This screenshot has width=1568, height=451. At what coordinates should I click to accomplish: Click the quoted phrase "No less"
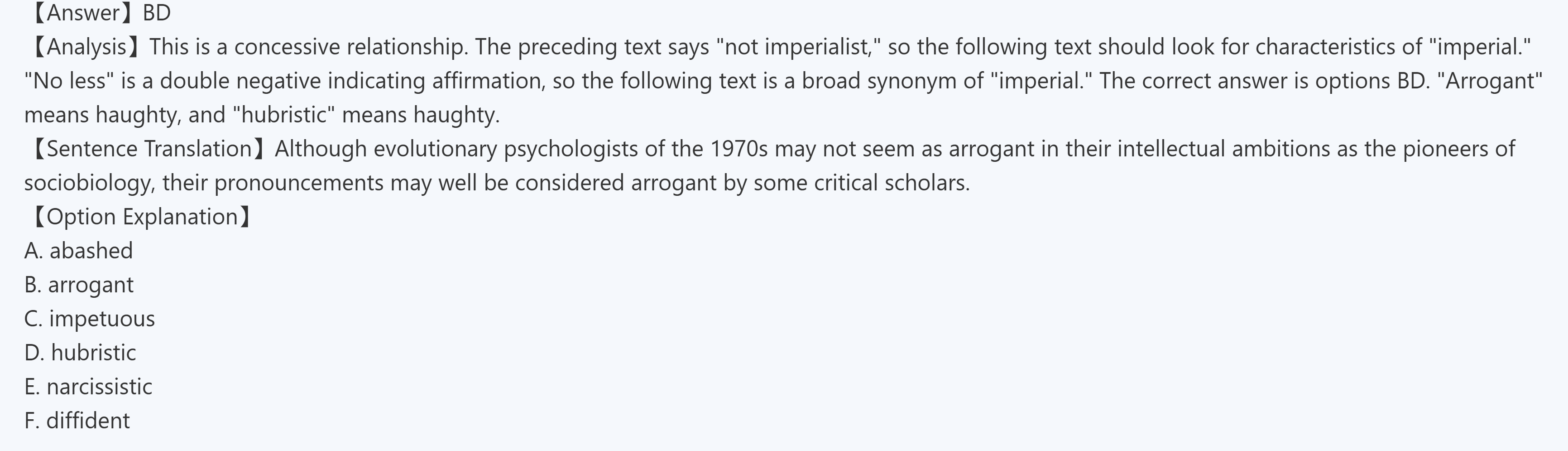[x=68, y=81]
